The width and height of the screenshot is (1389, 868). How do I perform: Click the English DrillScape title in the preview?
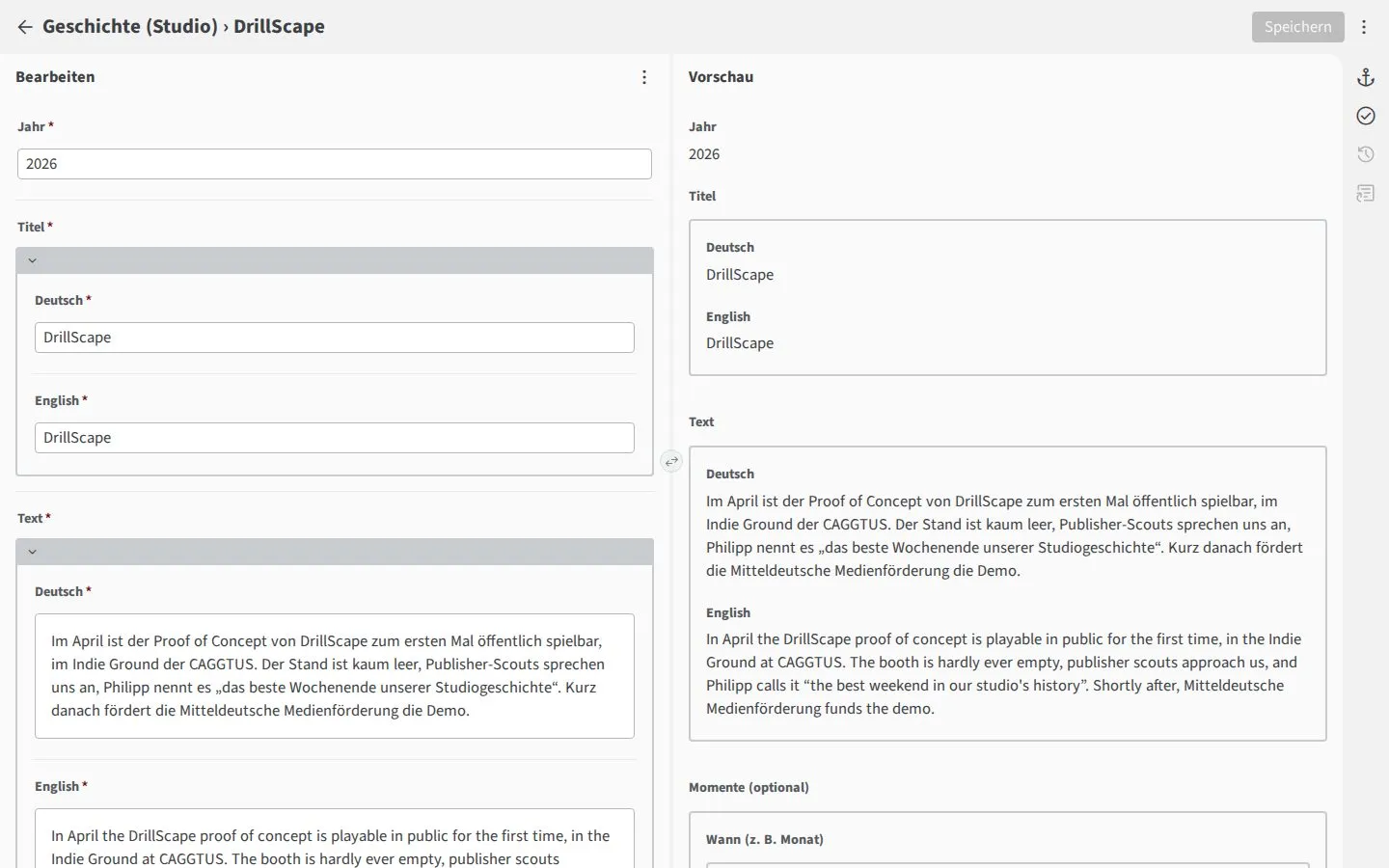[740, 343]
